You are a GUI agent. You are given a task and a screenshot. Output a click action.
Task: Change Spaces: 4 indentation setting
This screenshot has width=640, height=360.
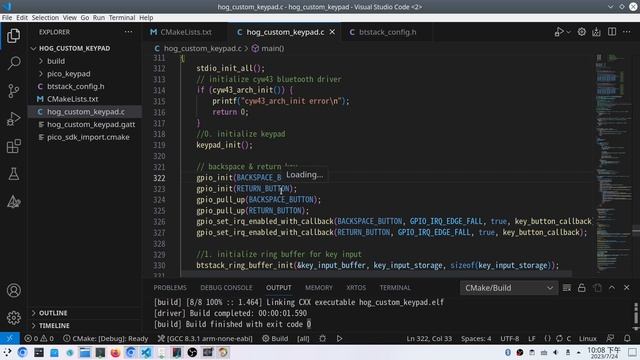tap(476, 338)
